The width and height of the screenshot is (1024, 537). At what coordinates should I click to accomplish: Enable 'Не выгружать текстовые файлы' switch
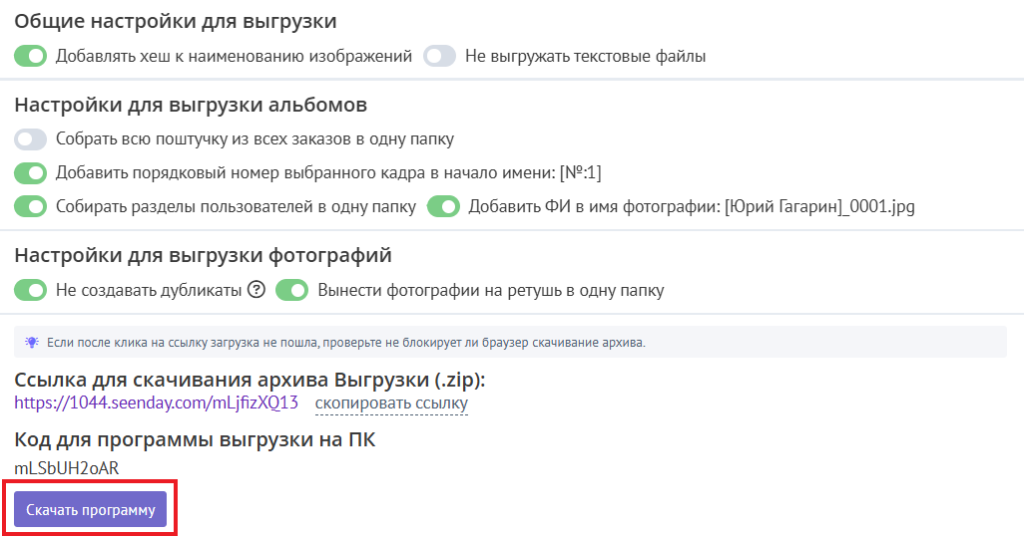pos(439,56)
